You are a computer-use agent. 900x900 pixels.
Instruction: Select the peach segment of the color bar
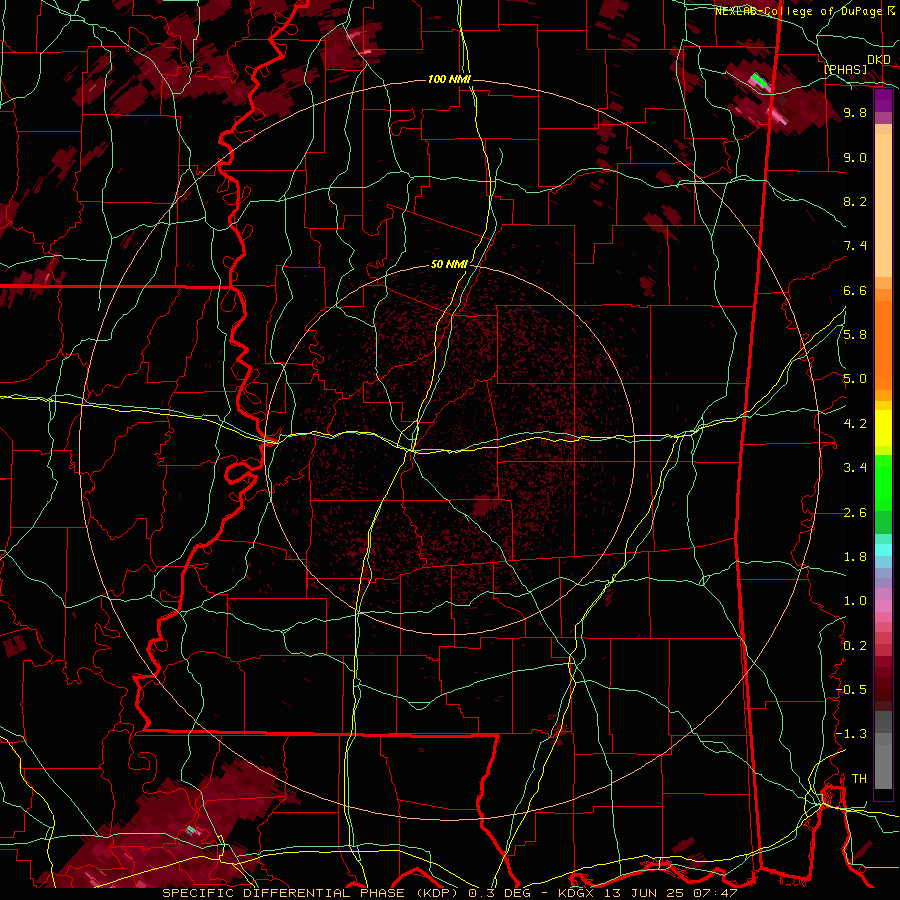(883, 205)
